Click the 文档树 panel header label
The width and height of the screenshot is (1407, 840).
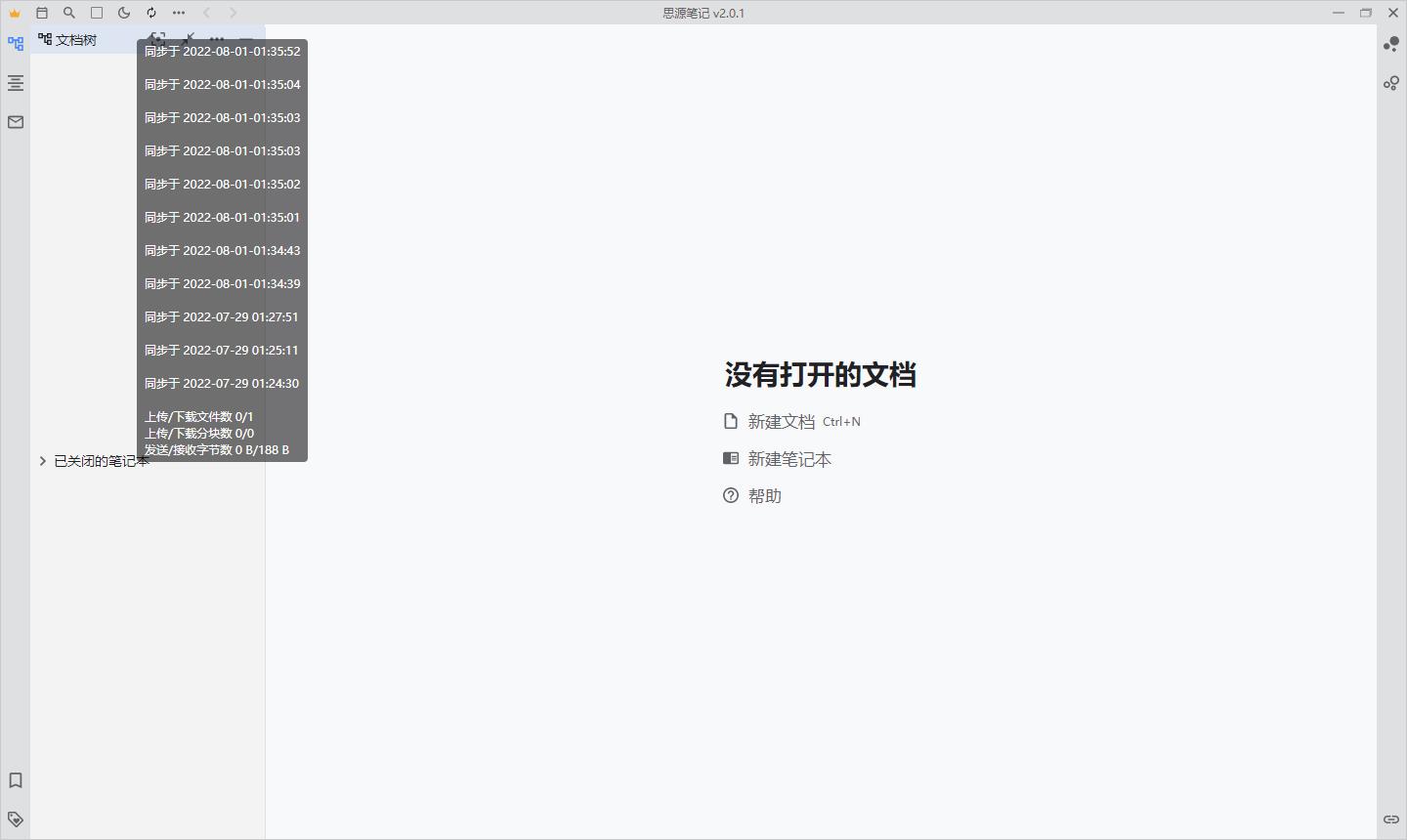point(76,40)
